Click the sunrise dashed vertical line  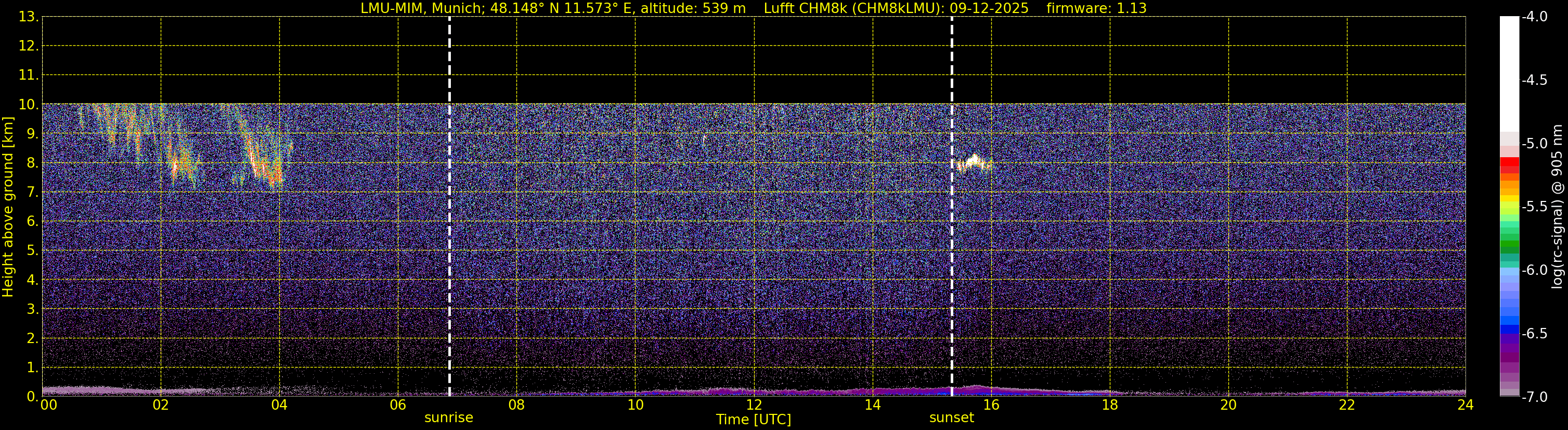click(x=449, y=207)
